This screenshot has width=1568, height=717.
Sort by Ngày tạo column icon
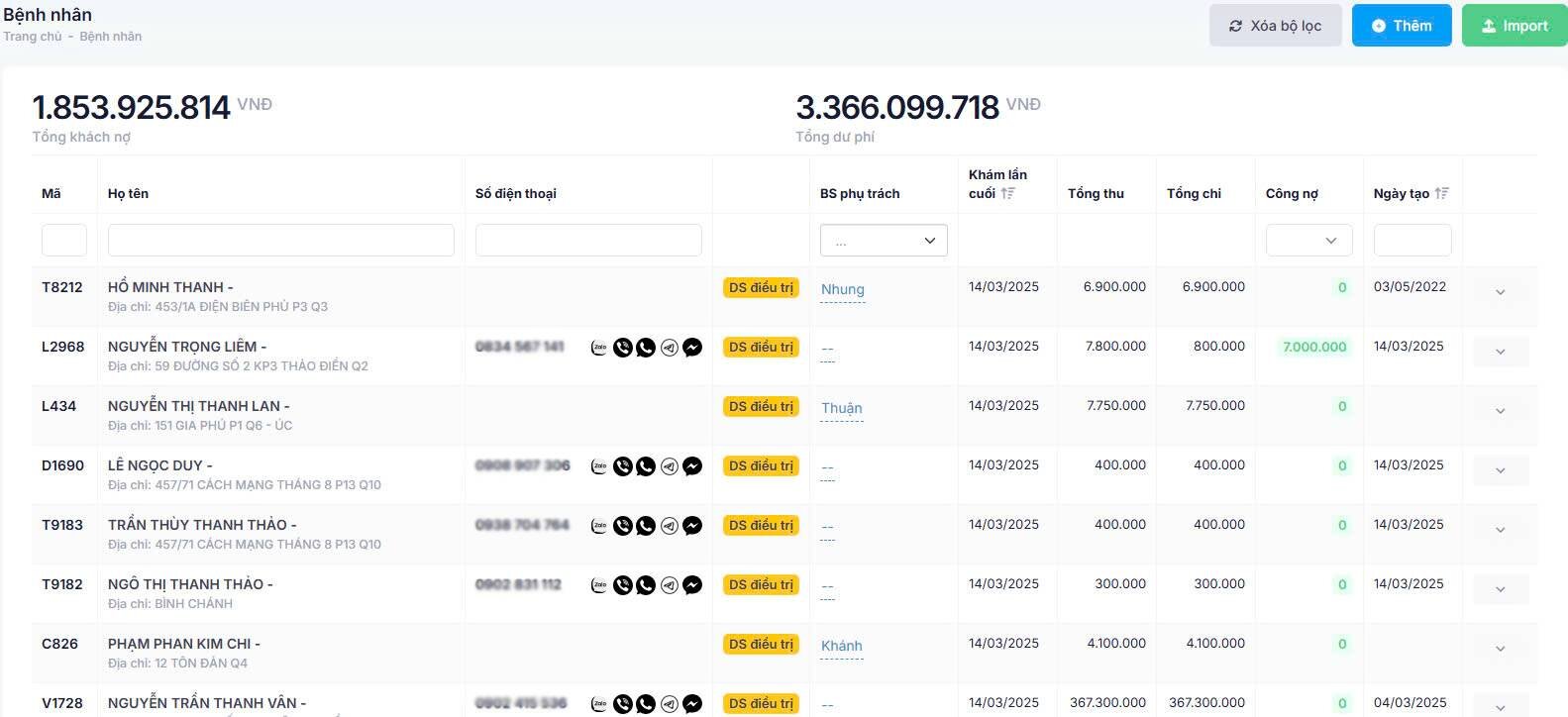coord(1442,193)
